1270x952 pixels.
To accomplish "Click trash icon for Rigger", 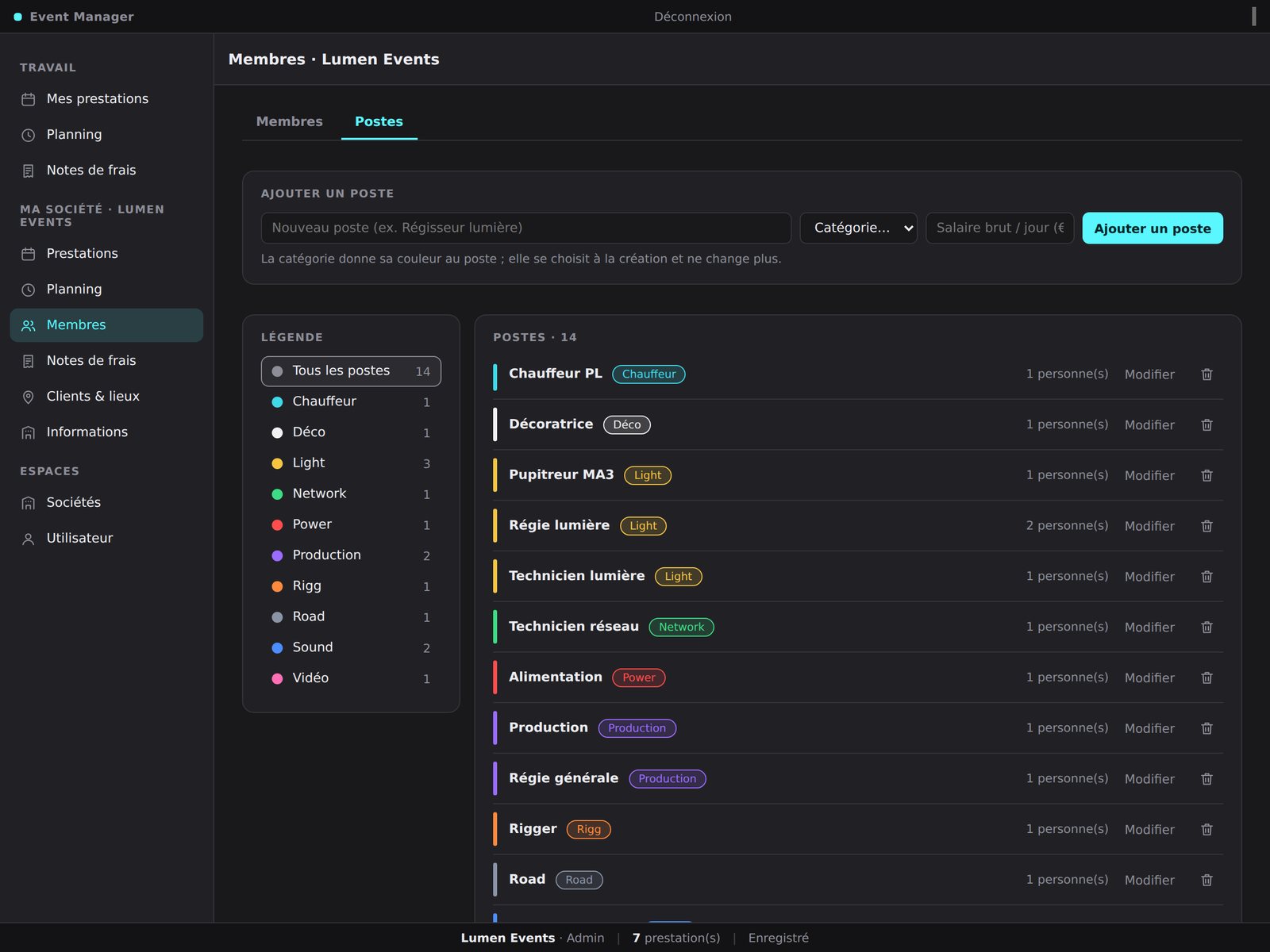I will pyautogui.click(x=1206, y=830).
